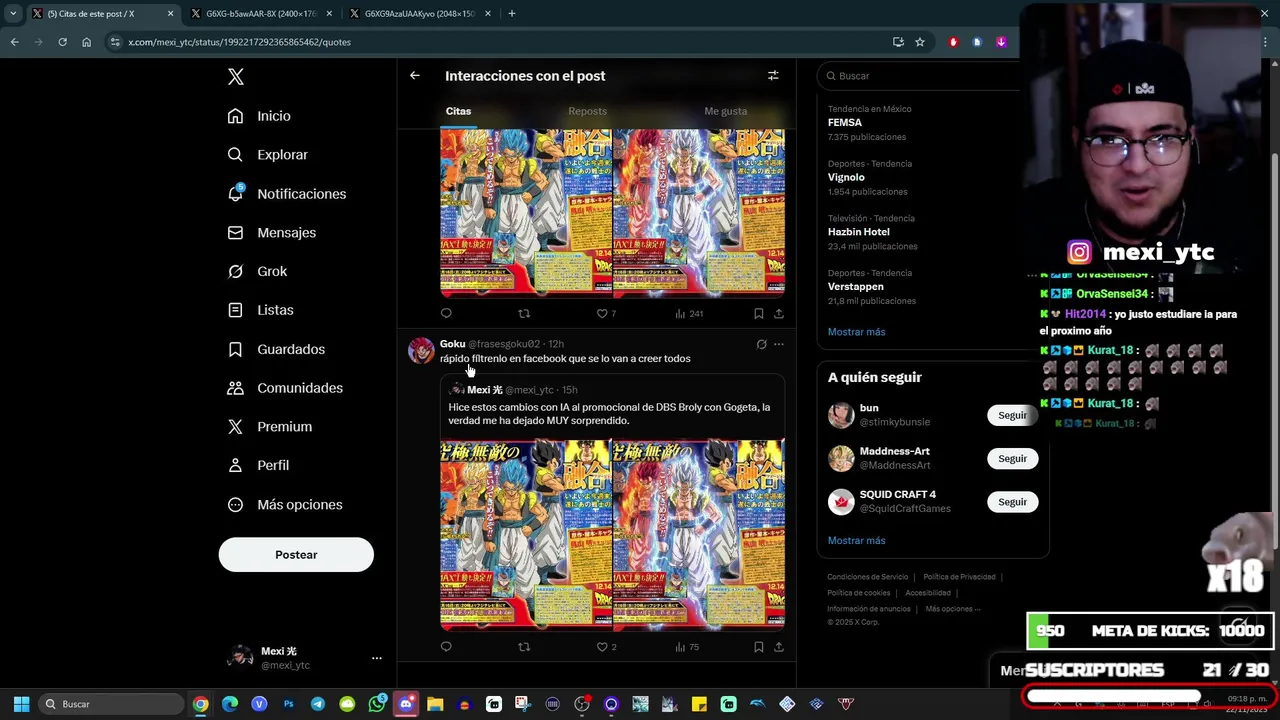This screenshot has width=1280, height=720.
Task: Open the filter settings icon in post header
Action: [773, 75]
